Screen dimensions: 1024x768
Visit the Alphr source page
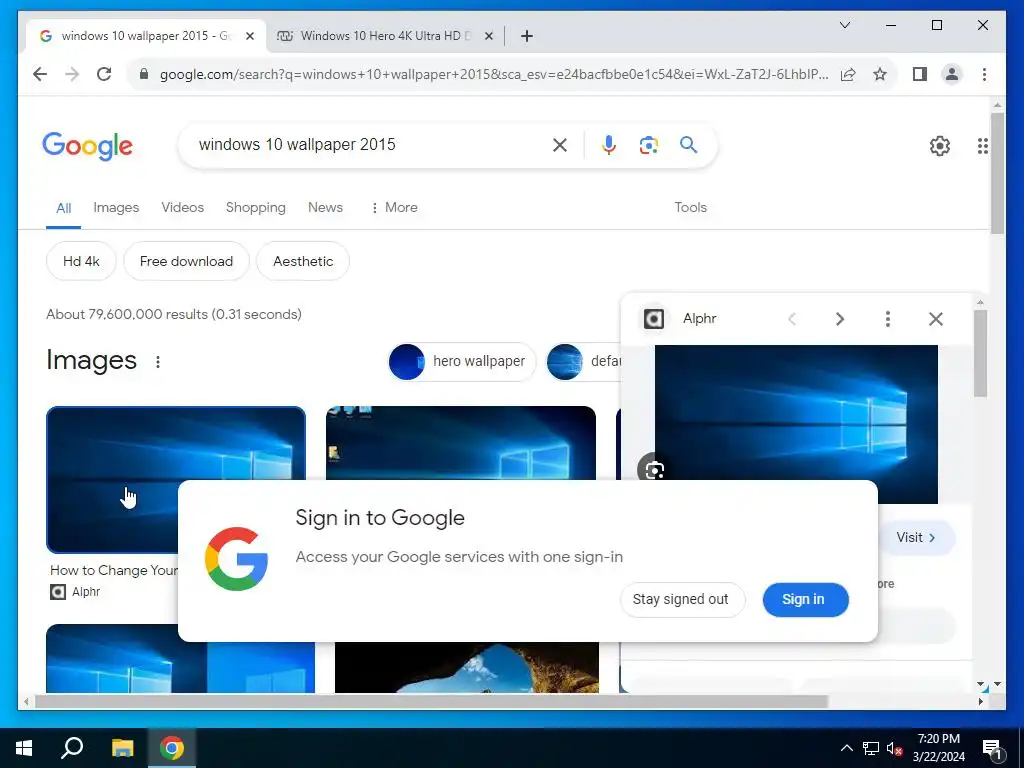917,537
